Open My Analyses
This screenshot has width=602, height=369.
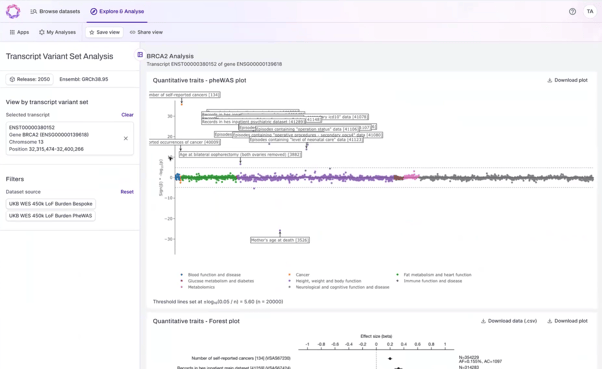tap(57, 32)
